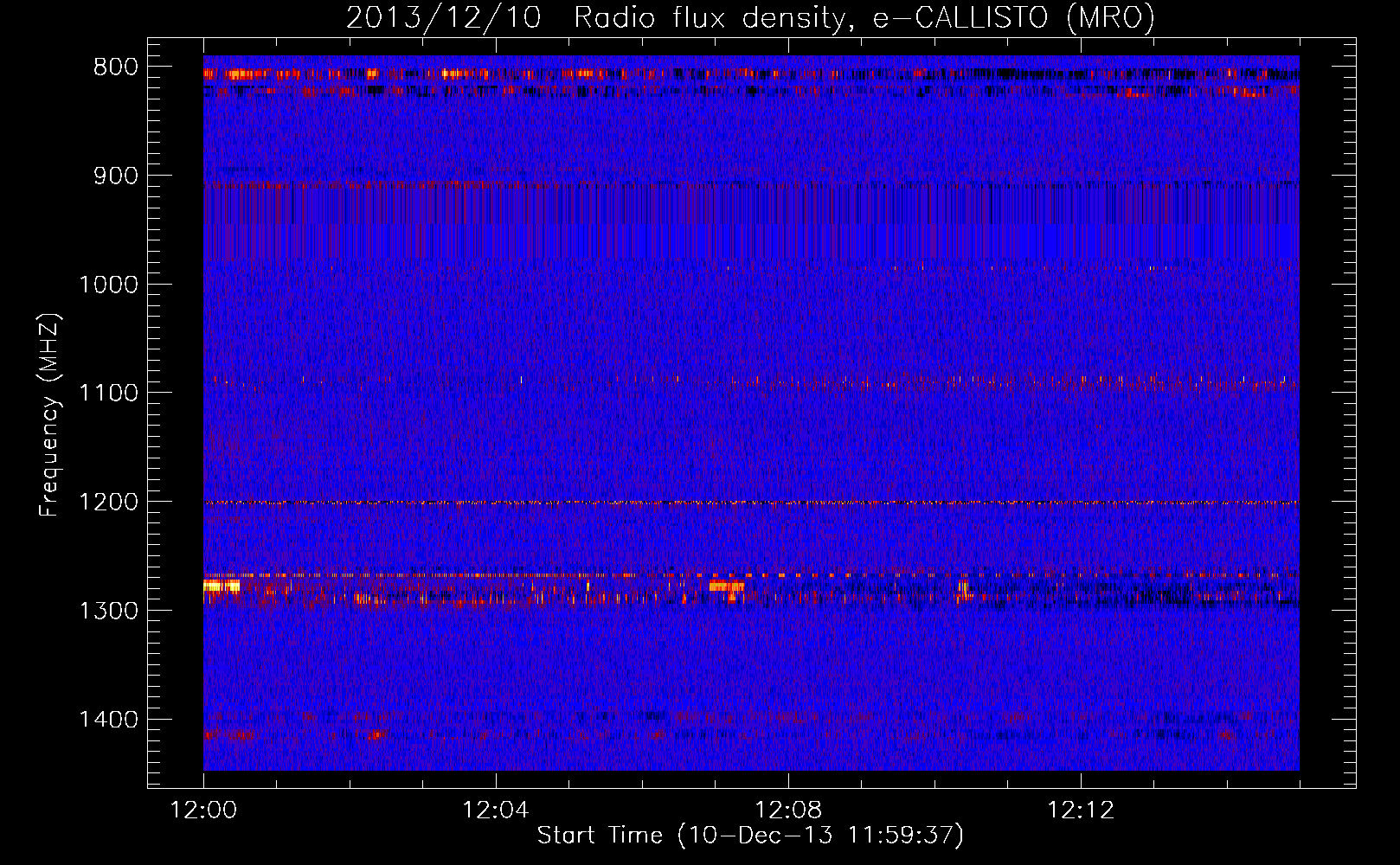Click the 800 frequency tick label
This screenshot has width=1400, height=865.
[116, 67]
